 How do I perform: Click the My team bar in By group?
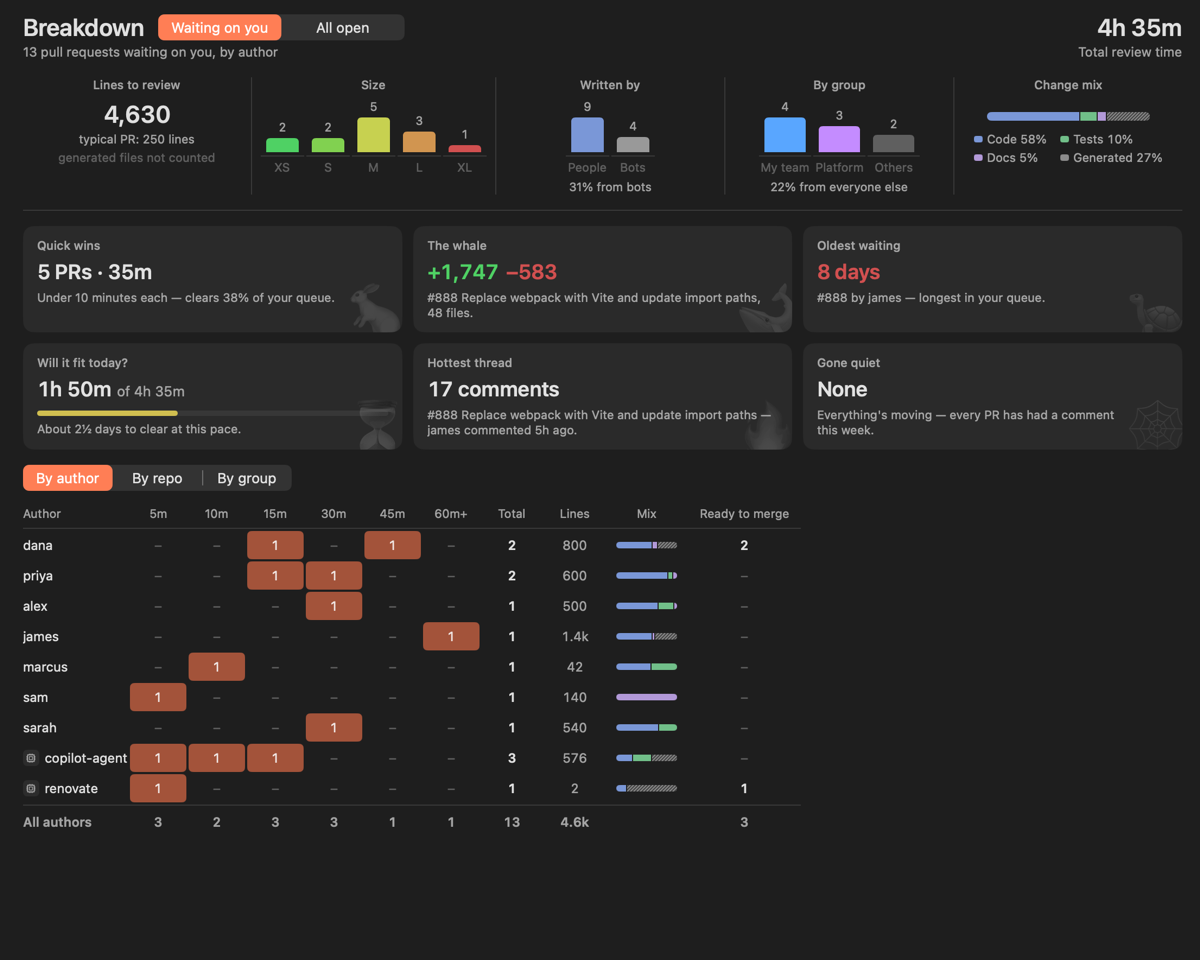point(785,135)
